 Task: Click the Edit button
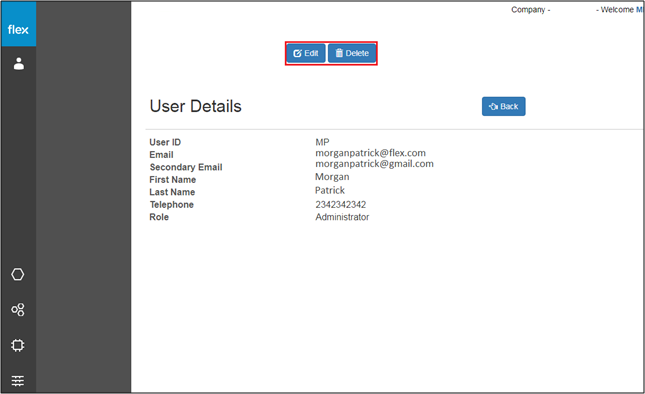pos(306,53)
